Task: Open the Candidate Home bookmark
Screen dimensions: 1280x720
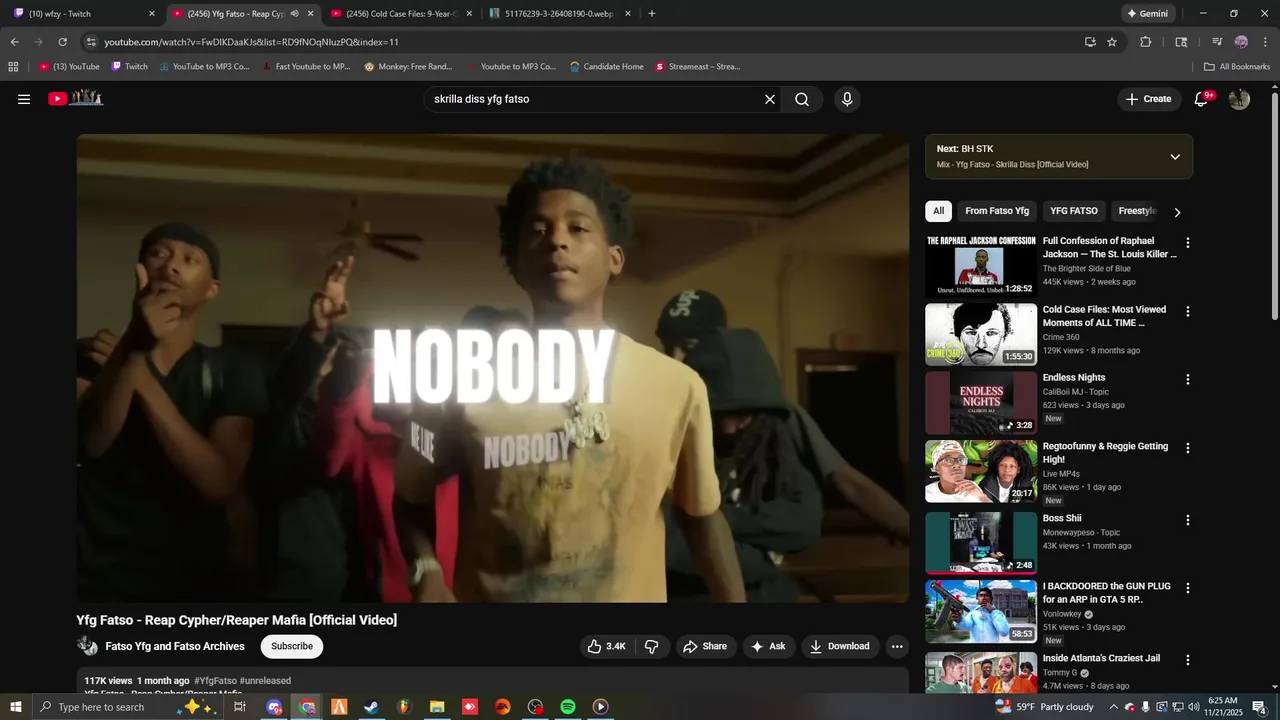Action: (x=606, y=67)
